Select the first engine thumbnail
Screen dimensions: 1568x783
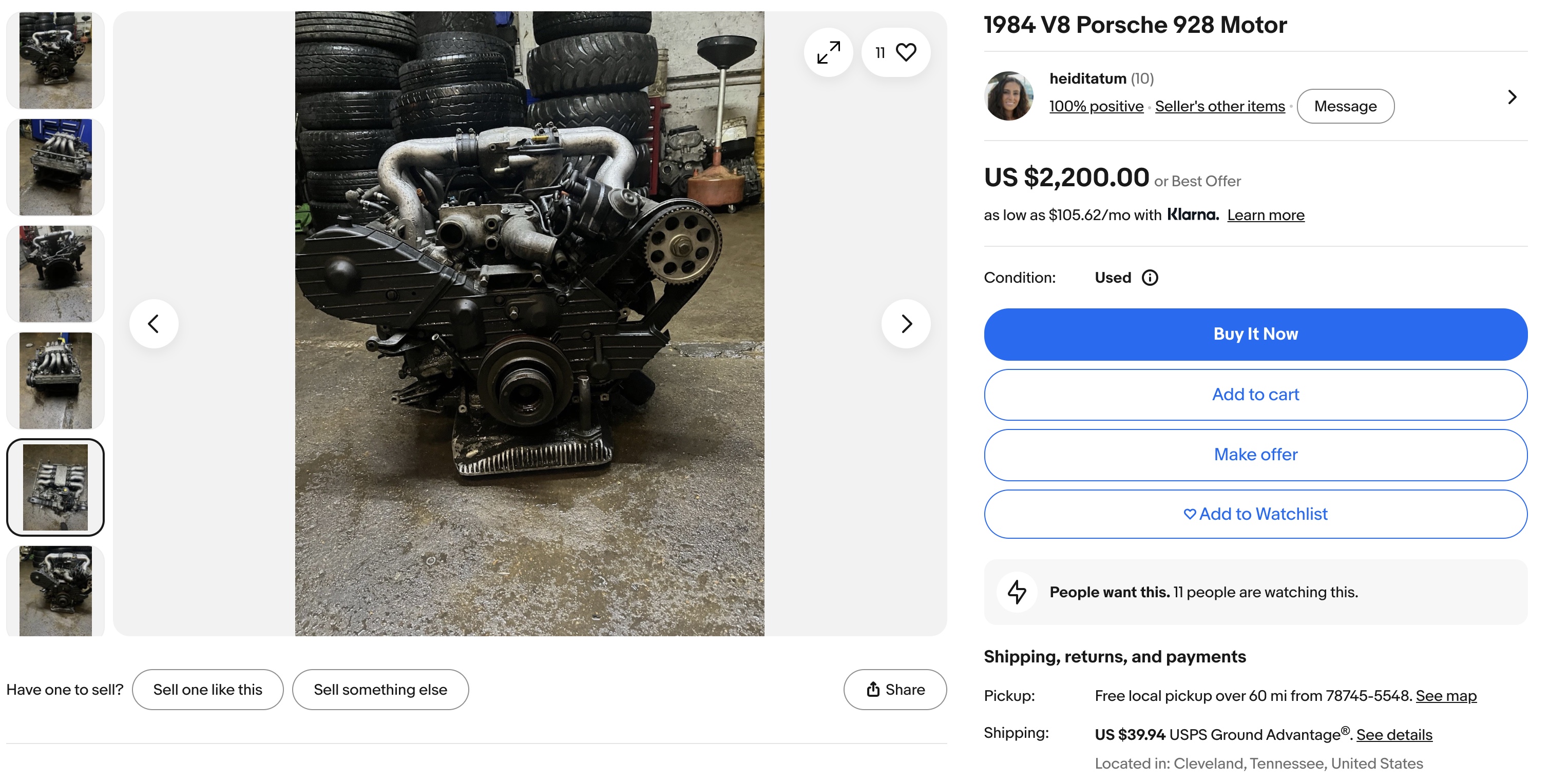pos(55,60)
